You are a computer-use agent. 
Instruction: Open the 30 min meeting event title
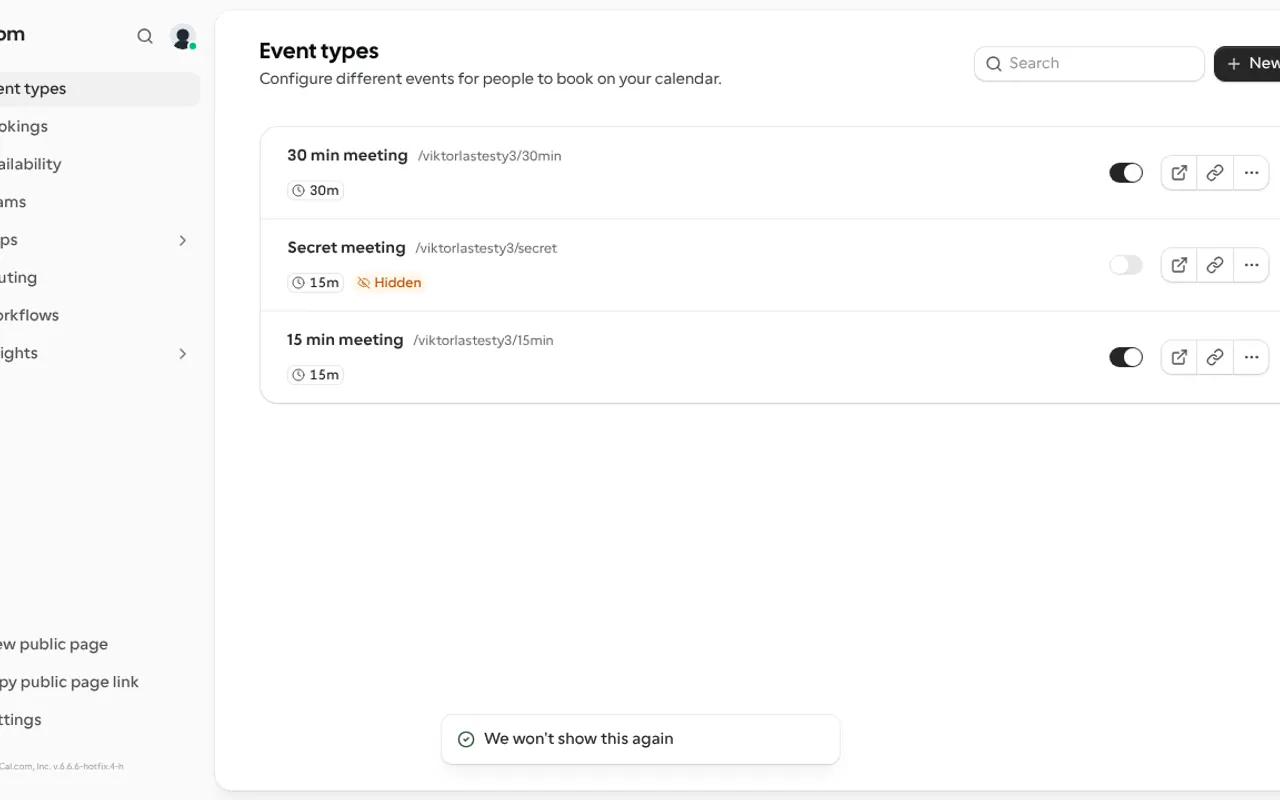tap(347, 155)
